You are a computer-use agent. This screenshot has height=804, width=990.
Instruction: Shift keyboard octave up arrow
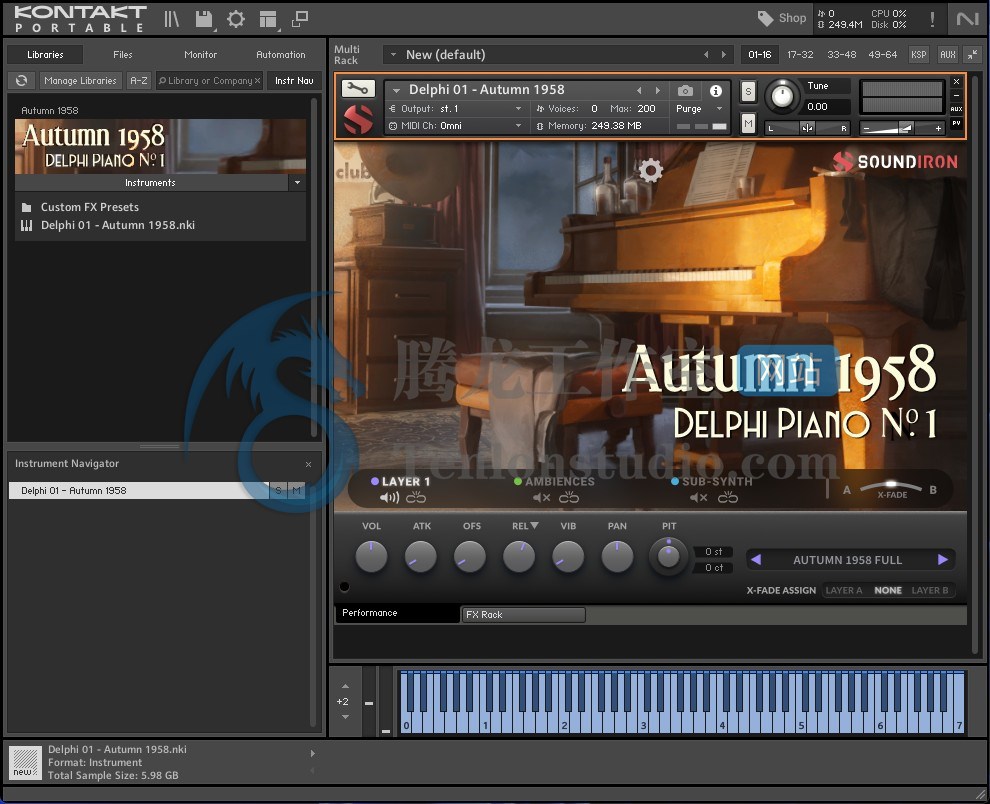tap(345, 686)
